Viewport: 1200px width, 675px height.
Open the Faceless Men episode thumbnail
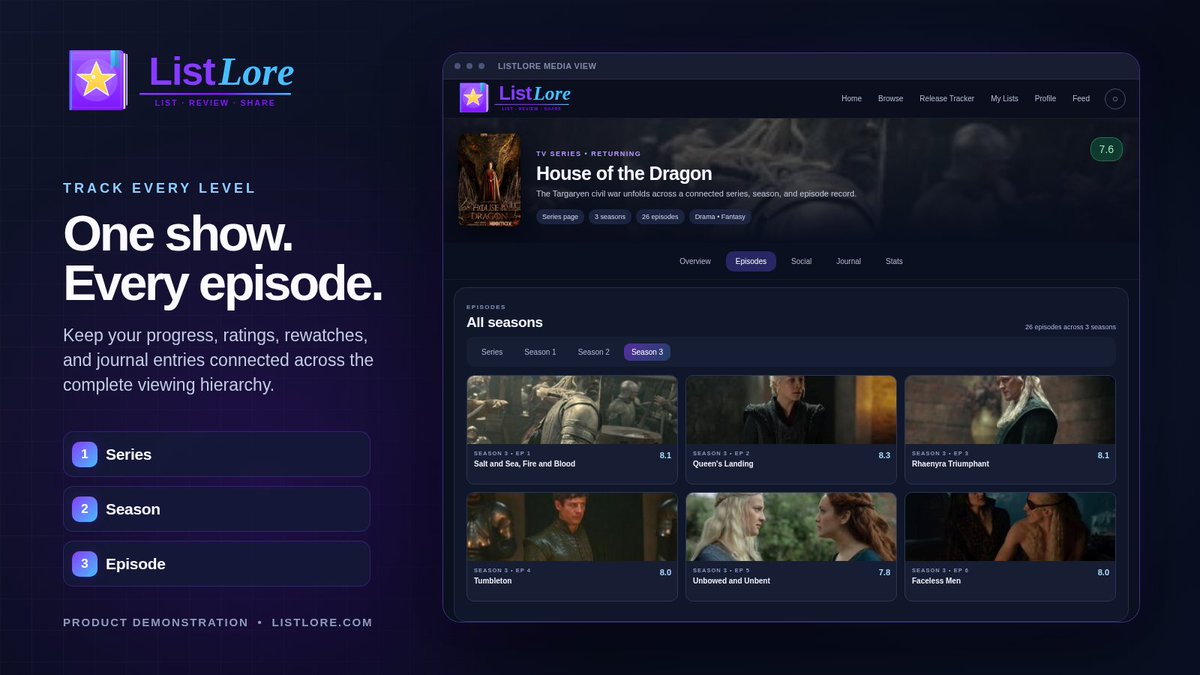coord(1010,527)
